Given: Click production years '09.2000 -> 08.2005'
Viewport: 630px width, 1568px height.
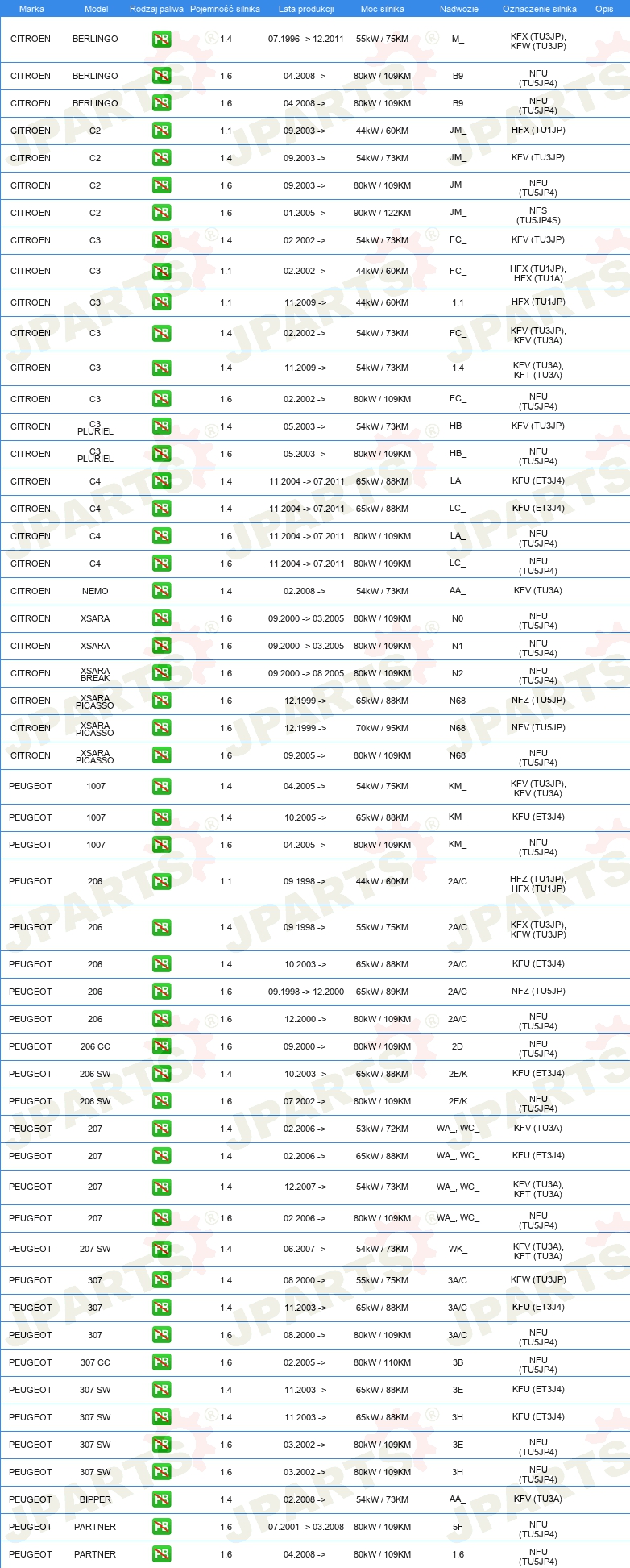Looking at the screenshot, I should pos(306,673).
